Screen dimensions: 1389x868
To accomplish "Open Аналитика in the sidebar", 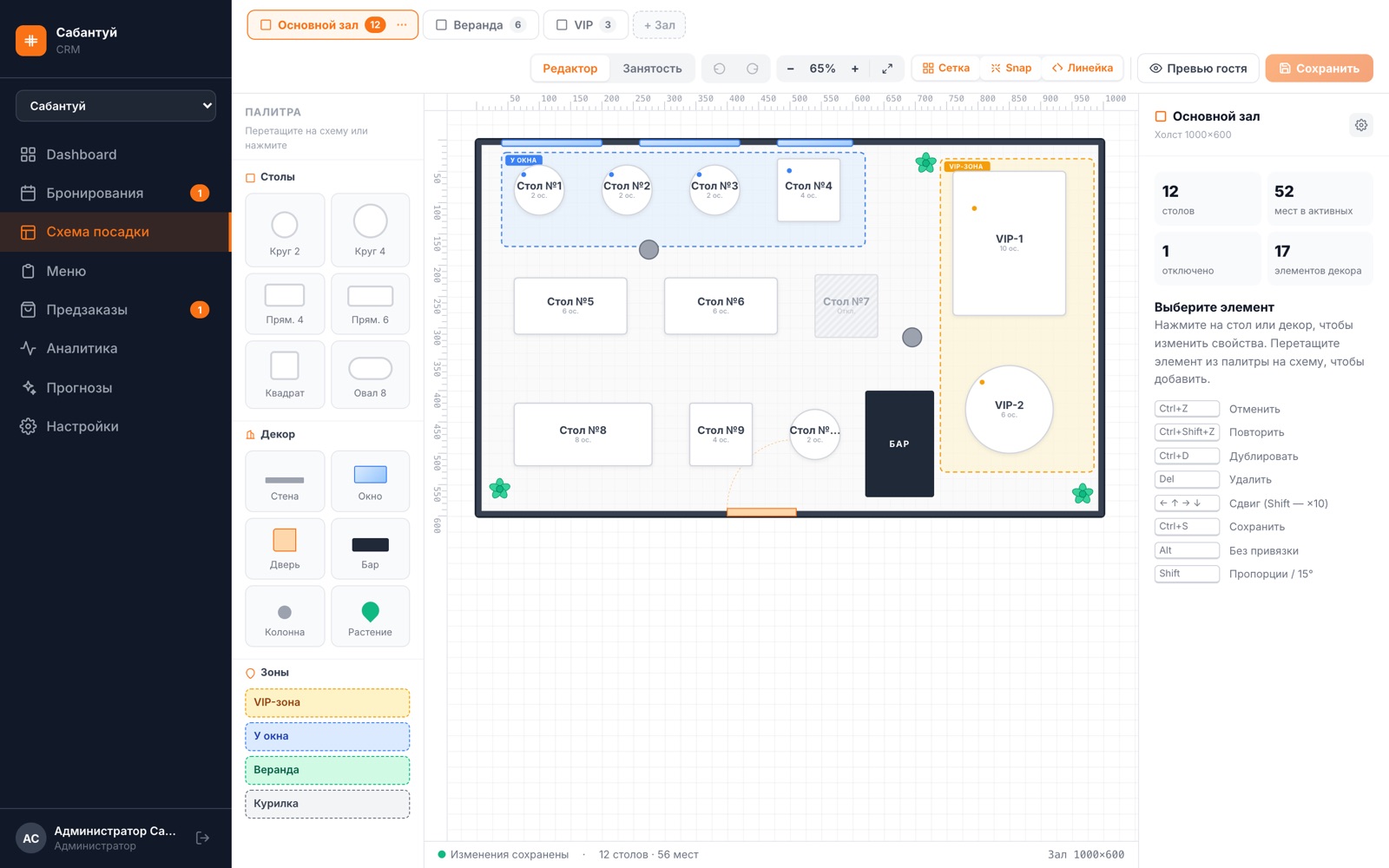I will [x=115, y=348].
